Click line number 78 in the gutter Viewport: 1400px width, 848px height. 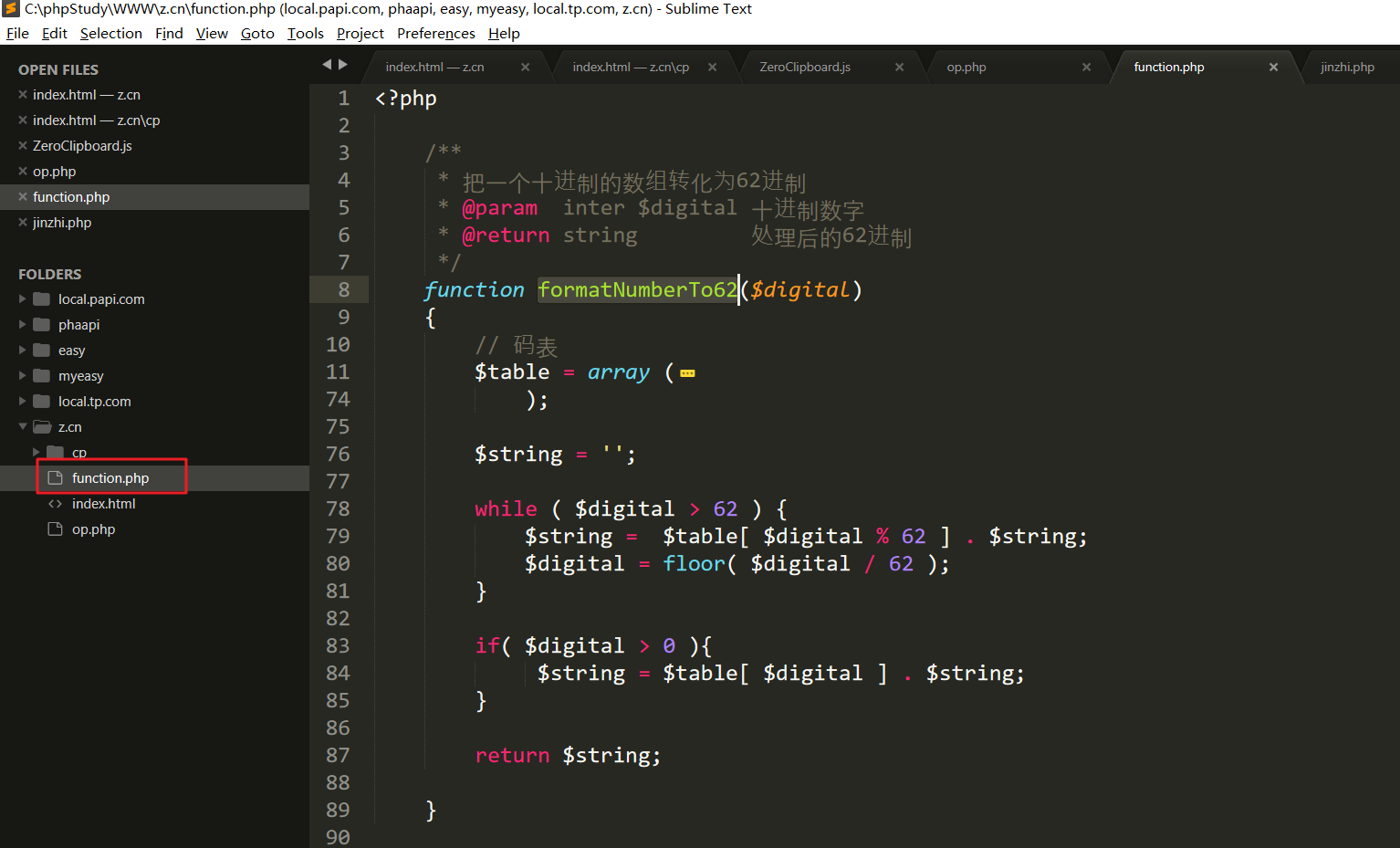pos(338,508)
